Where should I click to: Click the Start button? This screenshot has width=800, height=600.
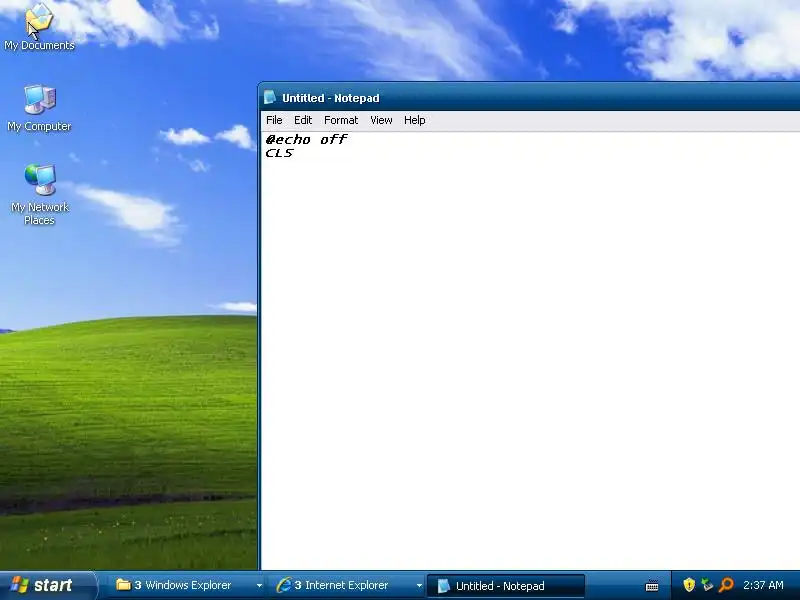coord(47,585)
